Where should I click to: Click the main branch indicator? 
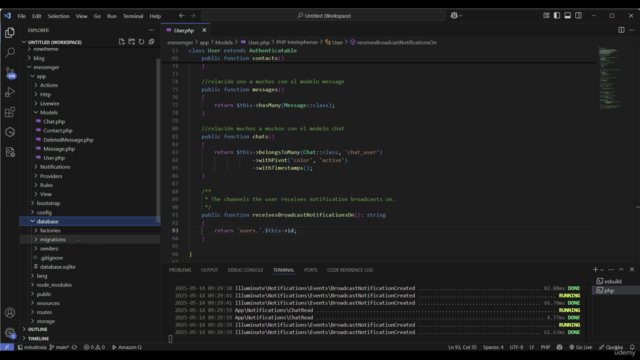(59, 347)
